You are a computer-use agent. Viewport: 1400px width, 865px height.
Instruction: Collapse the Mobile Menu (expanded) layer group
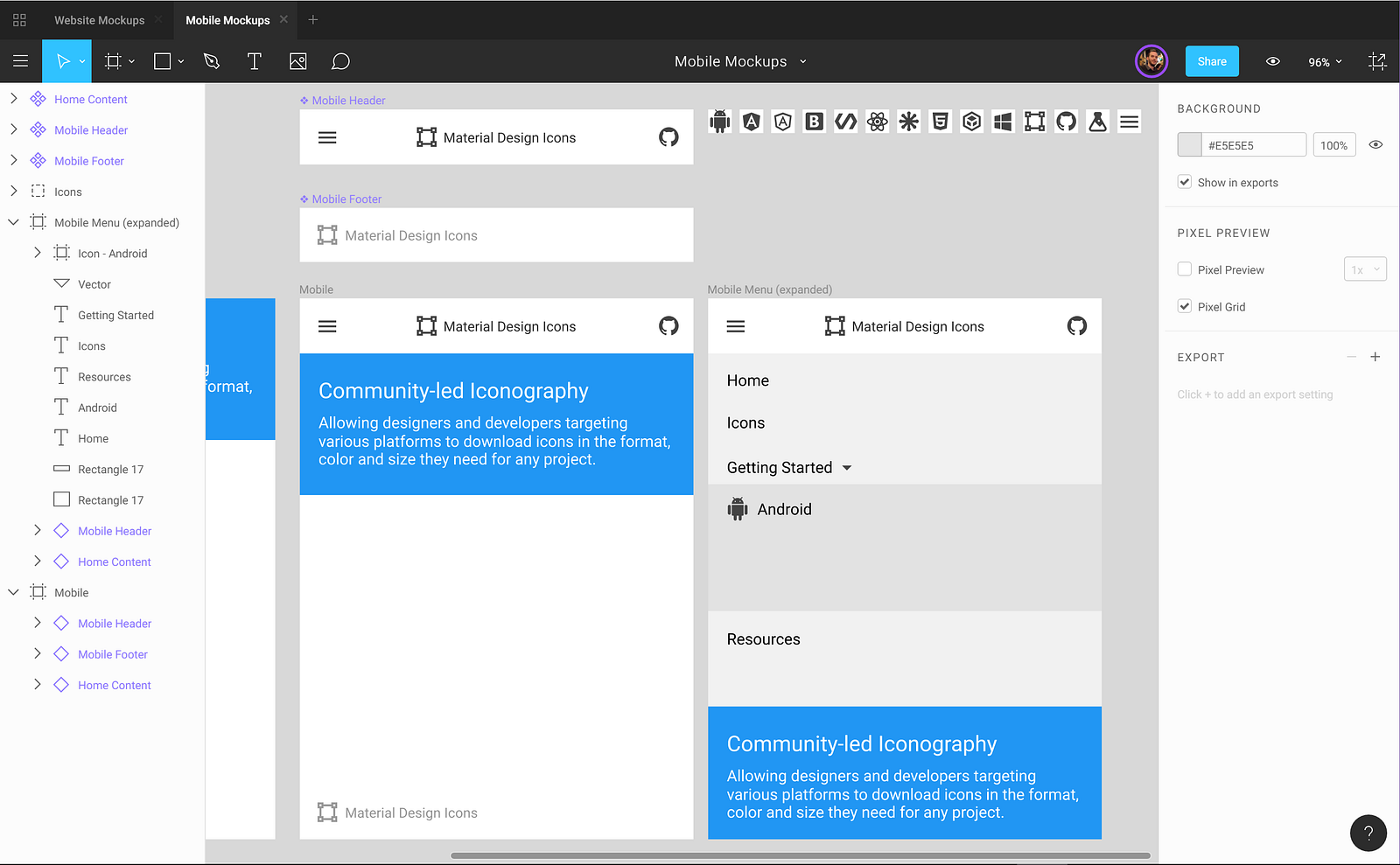click(x=14, y=222)
